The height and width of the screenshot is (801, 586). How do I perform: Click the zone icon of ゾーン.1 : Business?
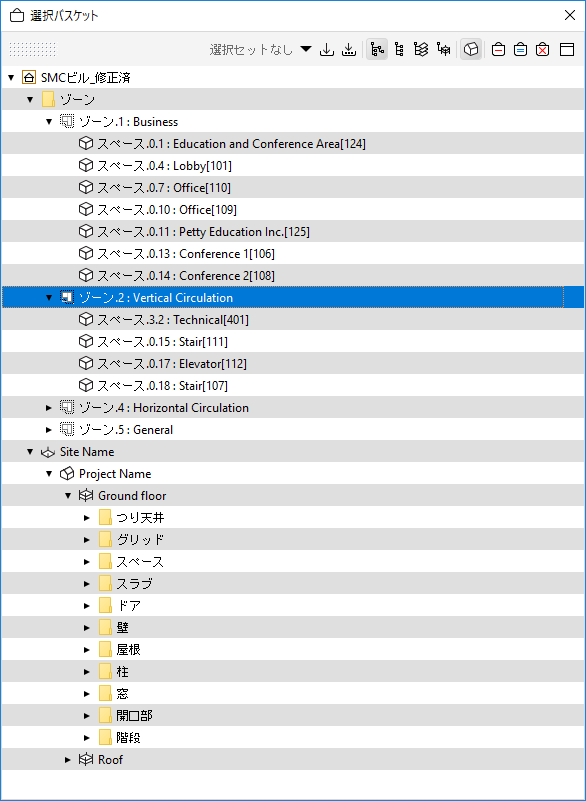pos(67,122)
